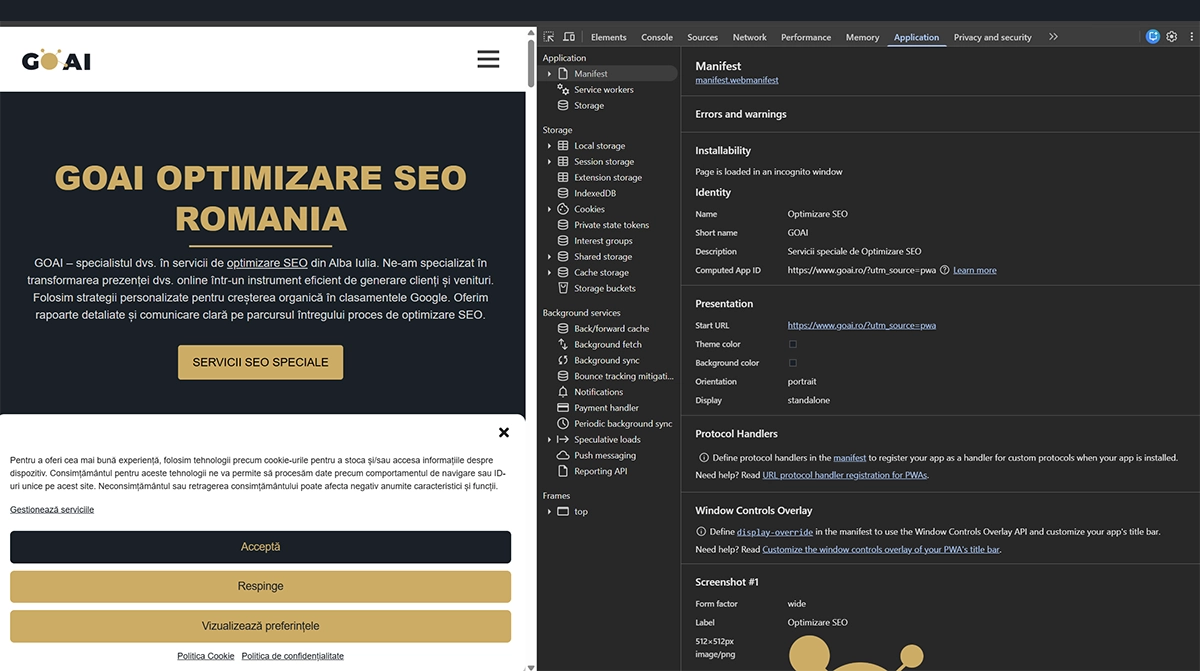Click the Periodic background sync clock icon
This screenshot has height=671, width=1200.
(563, 424)
